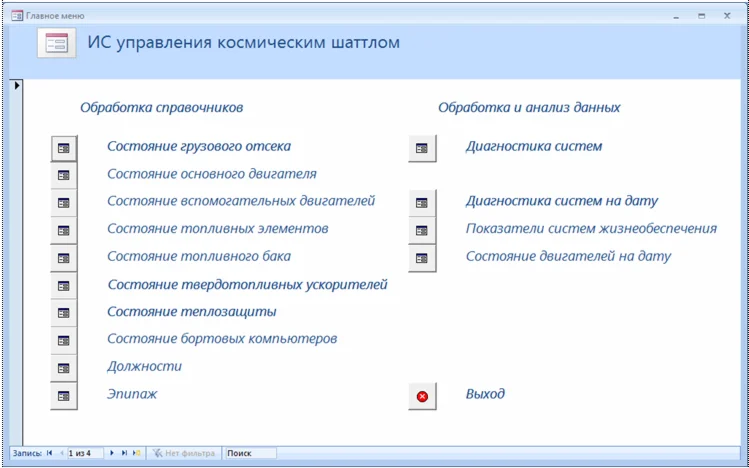Screen dimensions: 749x468
Task: Click the Состояние вспомогательных двигателей label
Action: 241,201
